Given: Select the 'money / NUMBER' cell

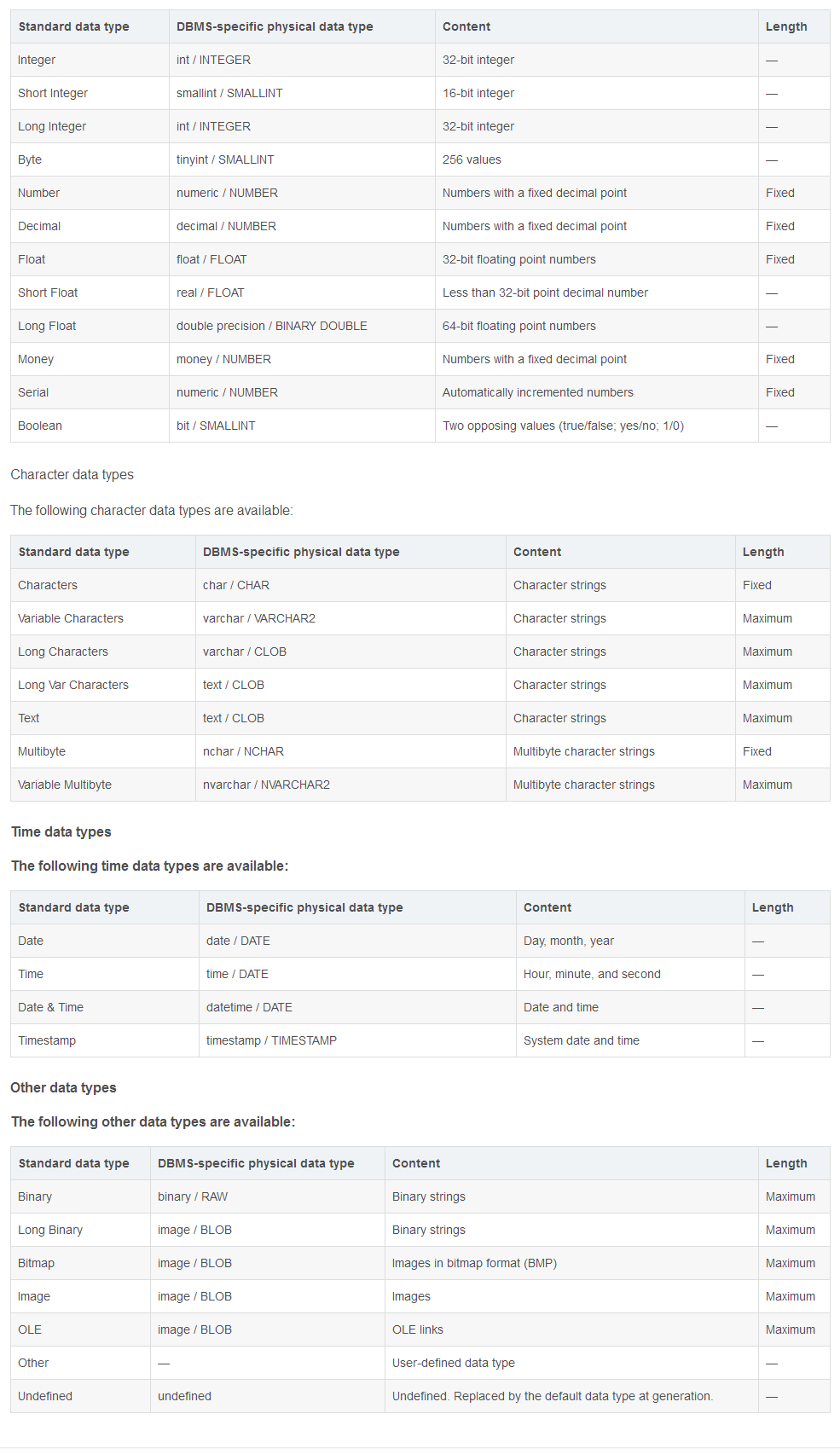Looking at the screenshot, I should pos(223,359).
